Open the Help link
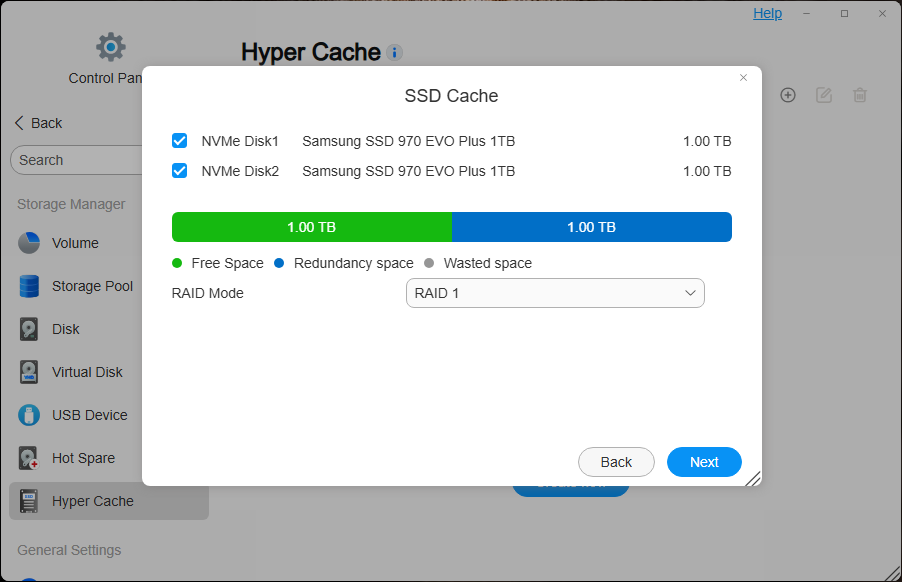The height and width of the screenshot is (582, 902). (x=767, y=13)
